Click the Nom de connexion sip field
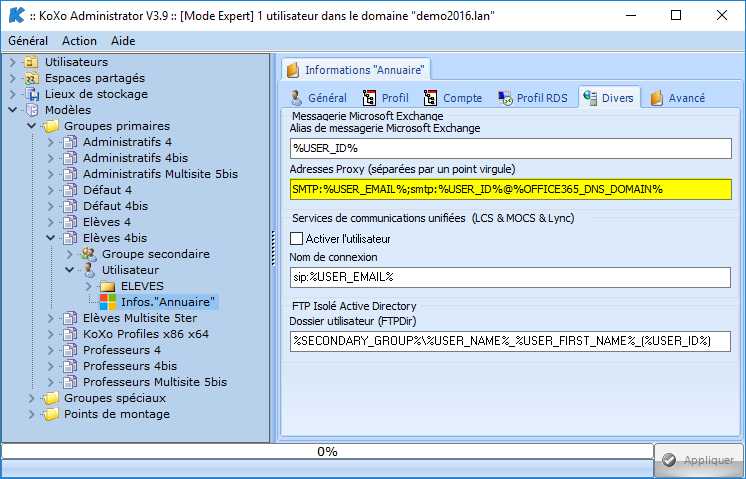The height and width of the screenshot is (479, 746). click(x=510, y=277)
